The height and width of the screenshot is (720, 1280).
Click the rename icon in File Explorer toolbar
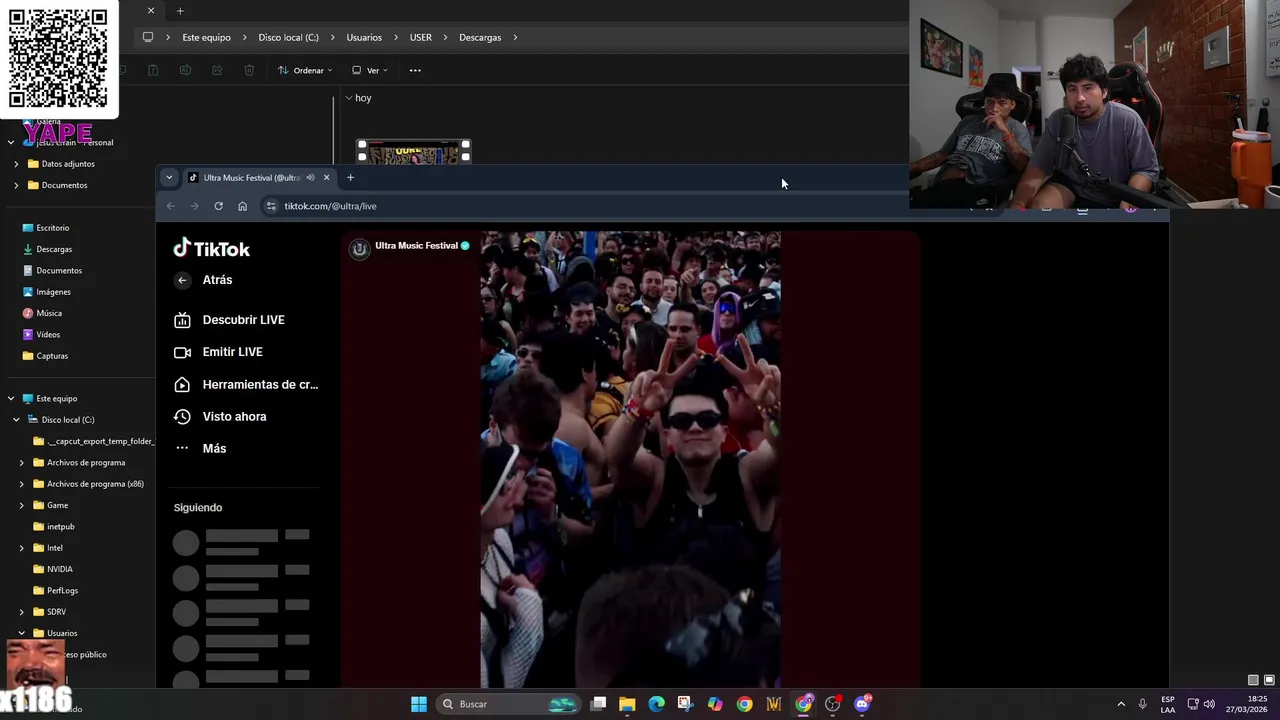[x=185, y=70]
